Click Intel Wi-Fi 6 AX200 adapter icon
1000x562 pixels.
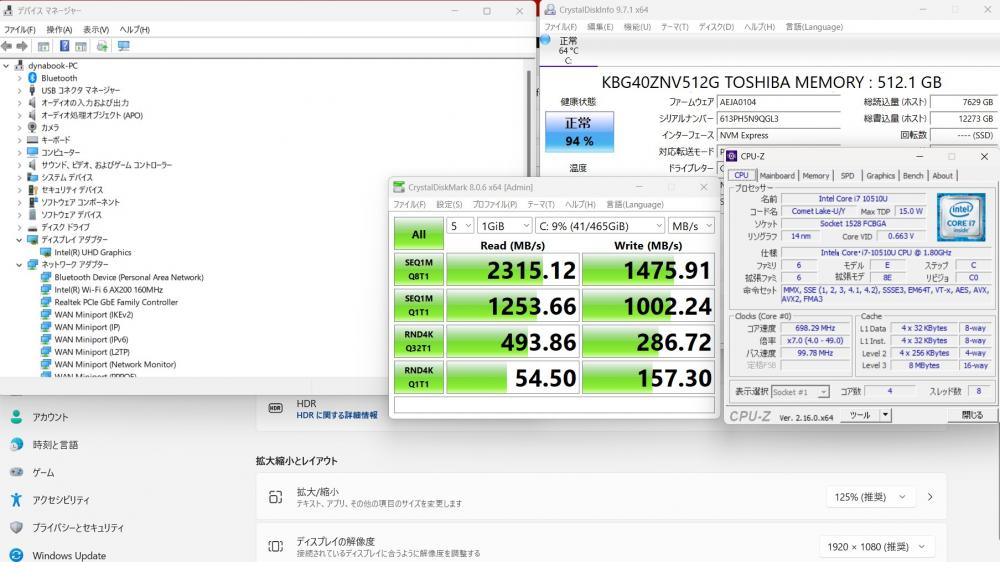tap(46, 290)
